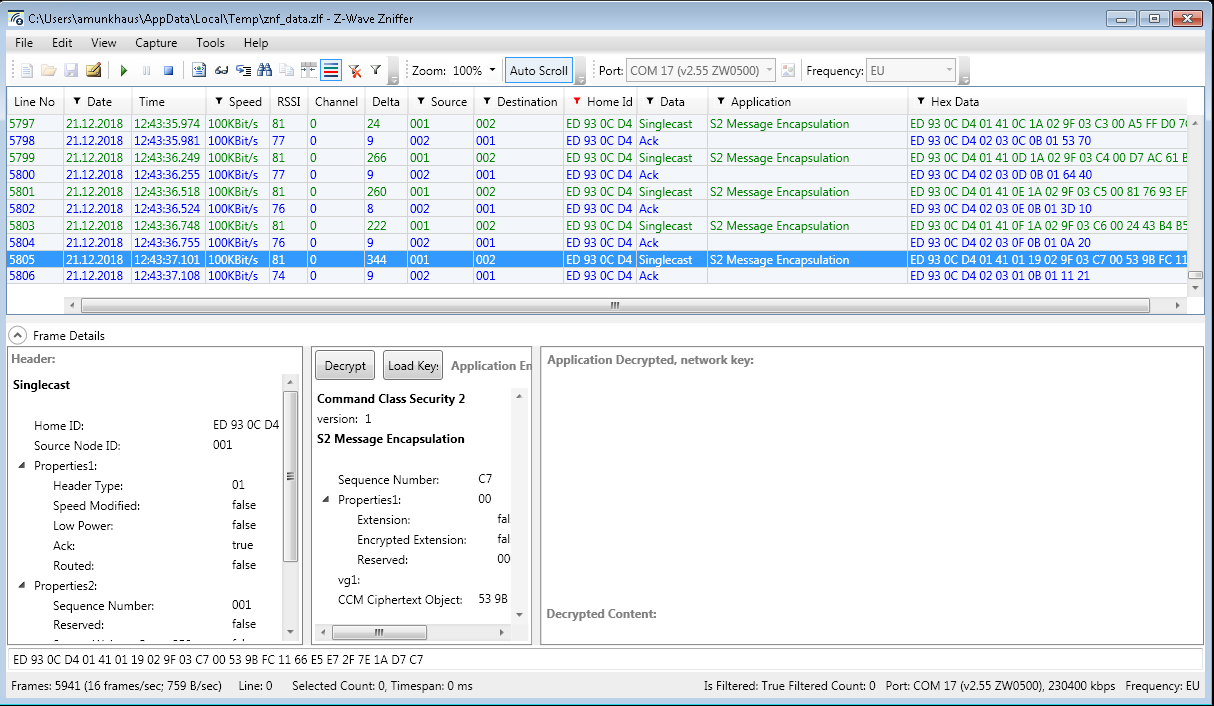Apply a filter with the funnel icon
1214x706 pixels.
[x=374, y=69]
